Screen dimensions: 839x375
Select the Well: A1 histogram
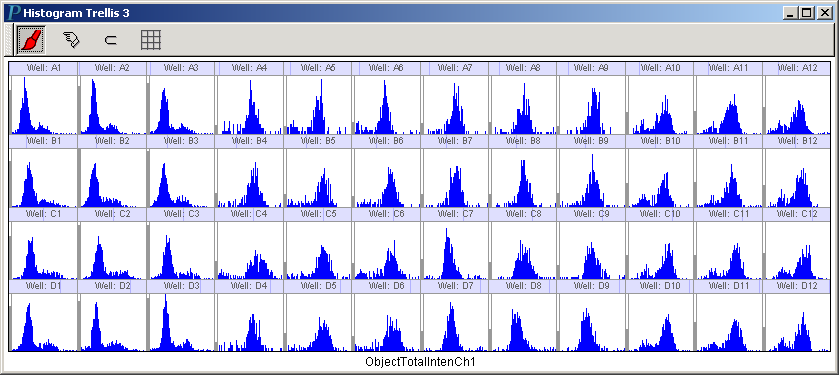44,105
